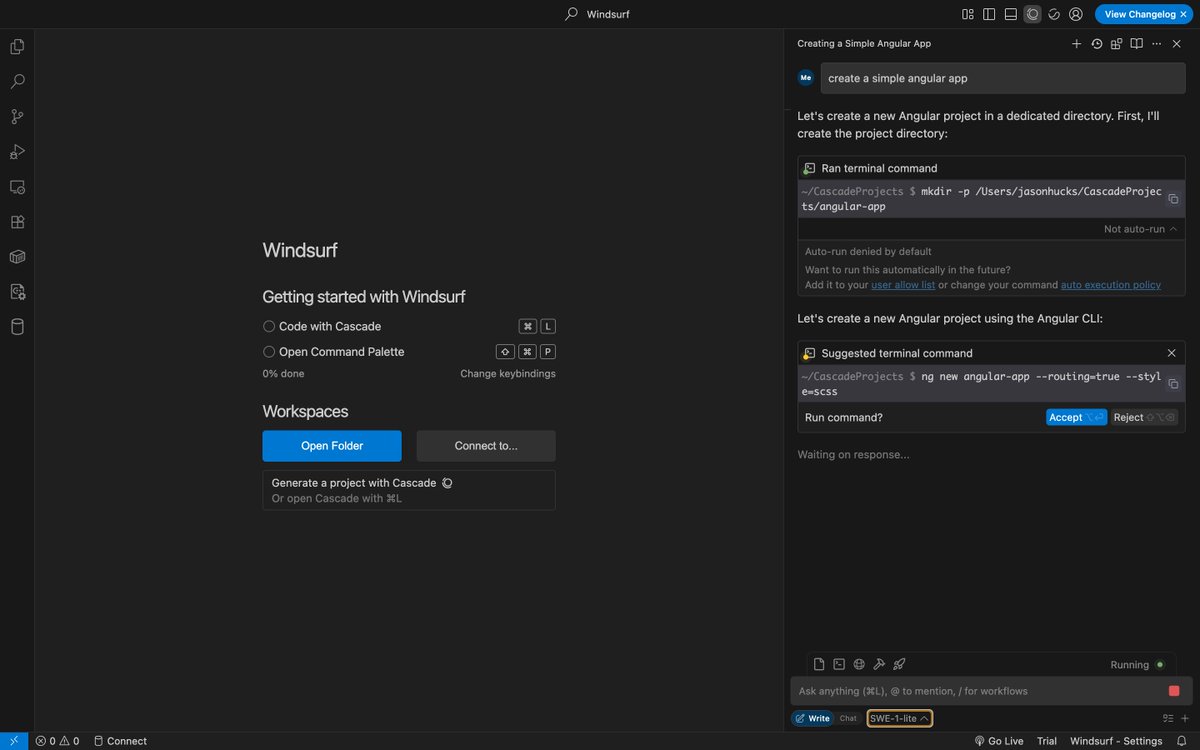The width and height of the screenshot is (1200, 750).
Task: Open the user allow list link
Action: [x=903, y=285]
